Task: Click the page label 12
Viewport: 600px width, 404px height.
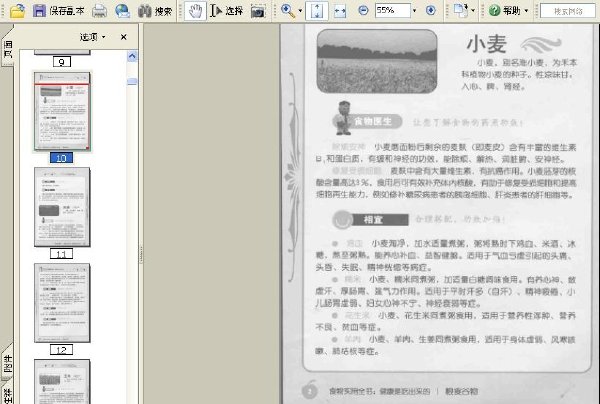Action: [61, 350]
